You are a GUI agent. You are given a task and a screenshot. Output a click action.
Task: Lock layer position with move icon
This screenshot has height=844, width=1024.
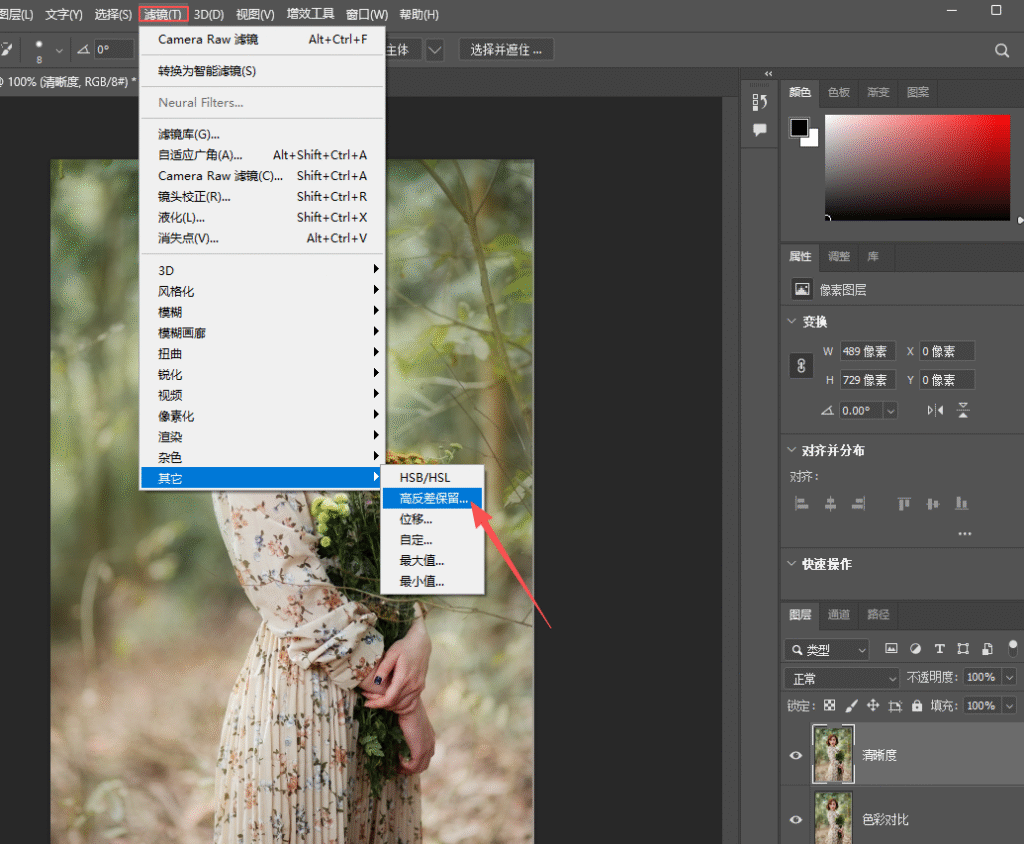(x=873, y=706)
